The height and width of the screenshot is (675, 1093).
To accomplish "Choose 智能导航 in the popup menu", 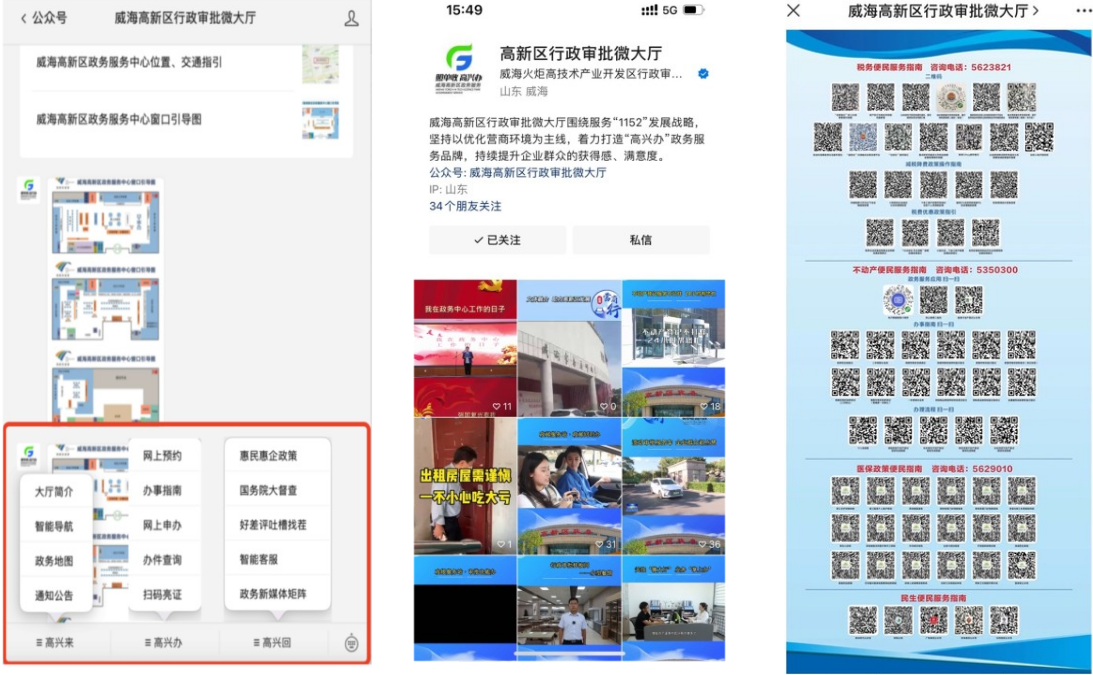I will (x=54, y=526).
